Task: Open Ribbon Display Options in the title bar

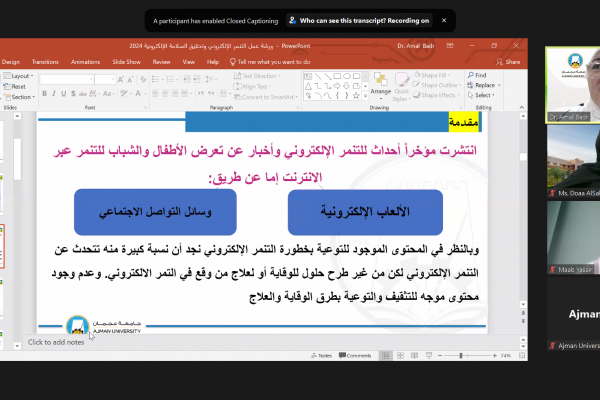Action: [450, 46]
